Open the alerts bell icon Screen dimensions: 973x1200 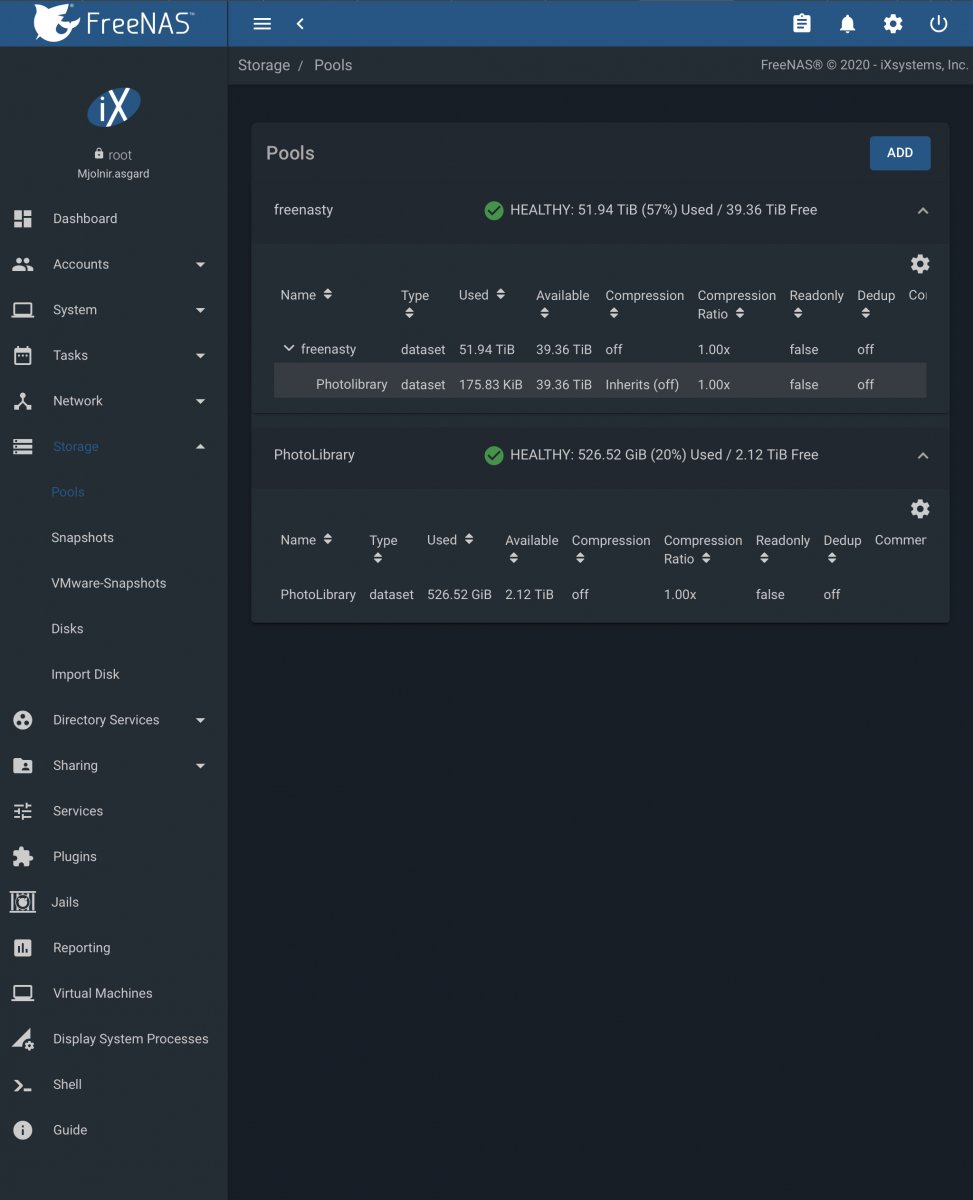pos(847,24)
